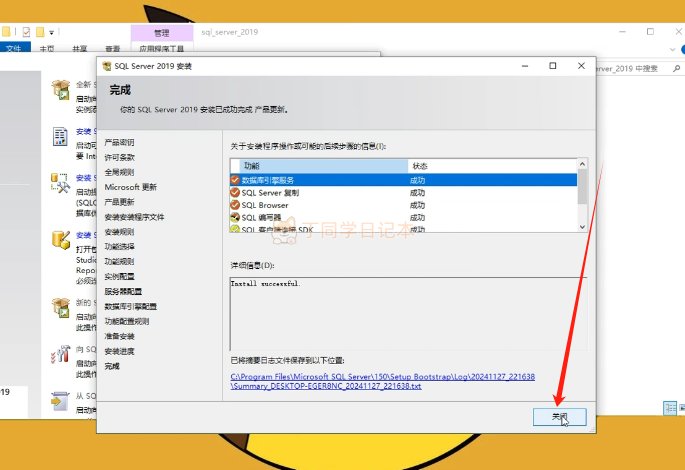Click the database cylinder with pencil icon

61,240
